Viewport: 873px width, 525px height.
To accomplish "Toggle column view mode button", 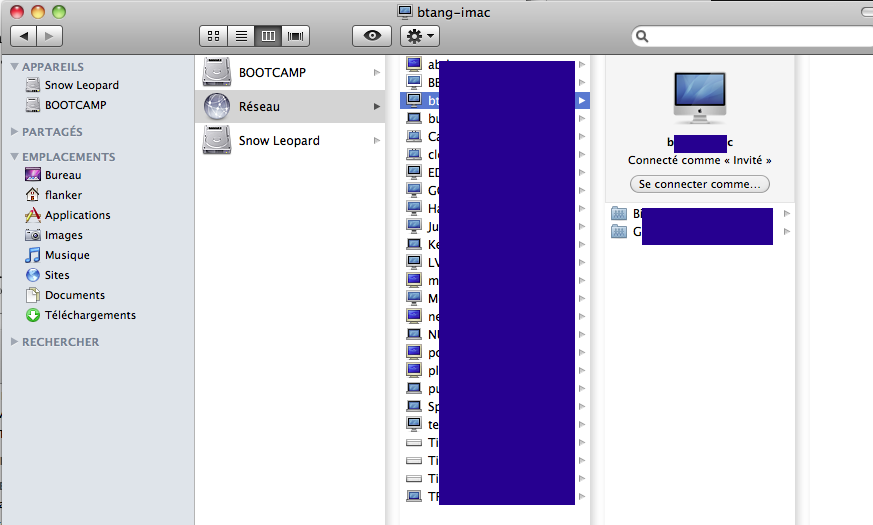I will 268,36.
